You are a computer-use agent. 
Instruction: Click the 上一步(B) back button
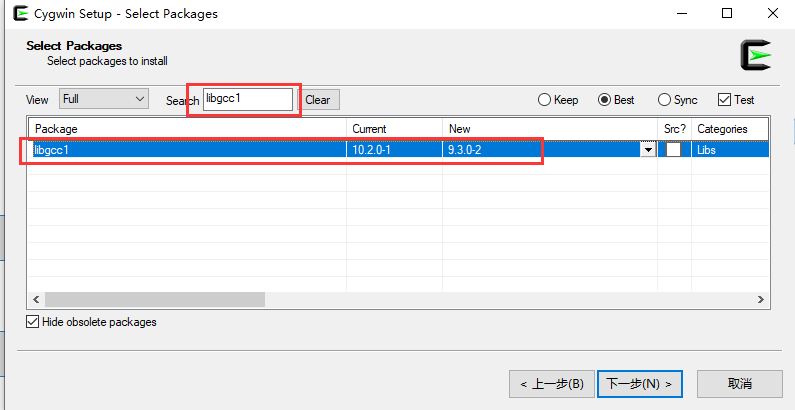(x=552, y=384)
